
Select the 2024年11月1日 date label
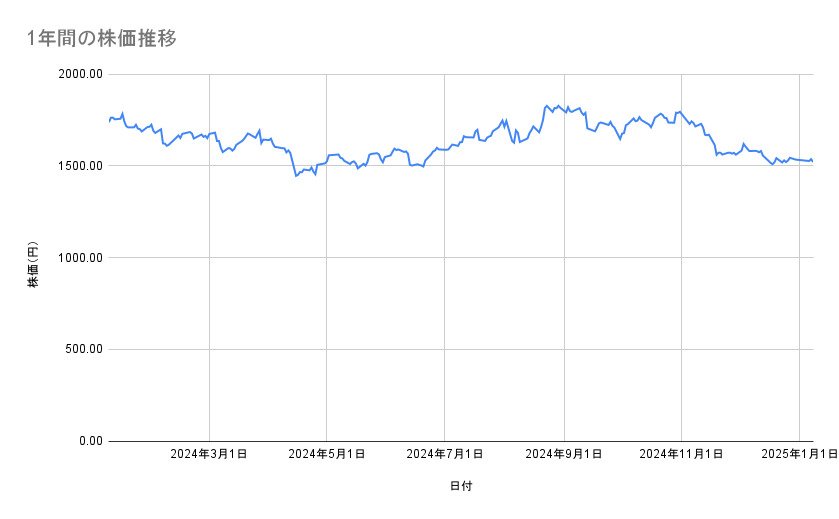[681, 455]
